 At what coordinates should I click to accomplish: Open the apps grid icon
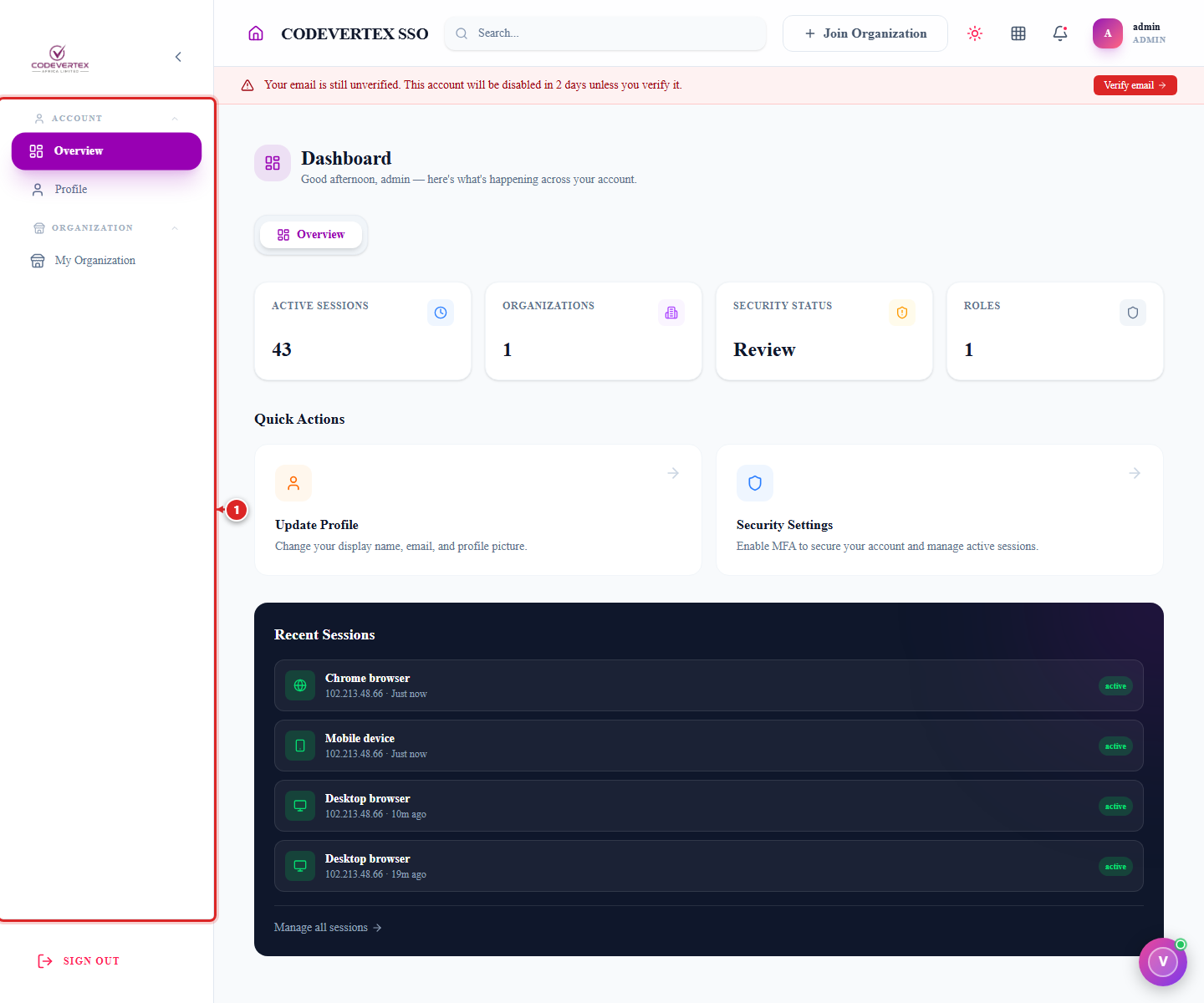(x=1018, y=33)
